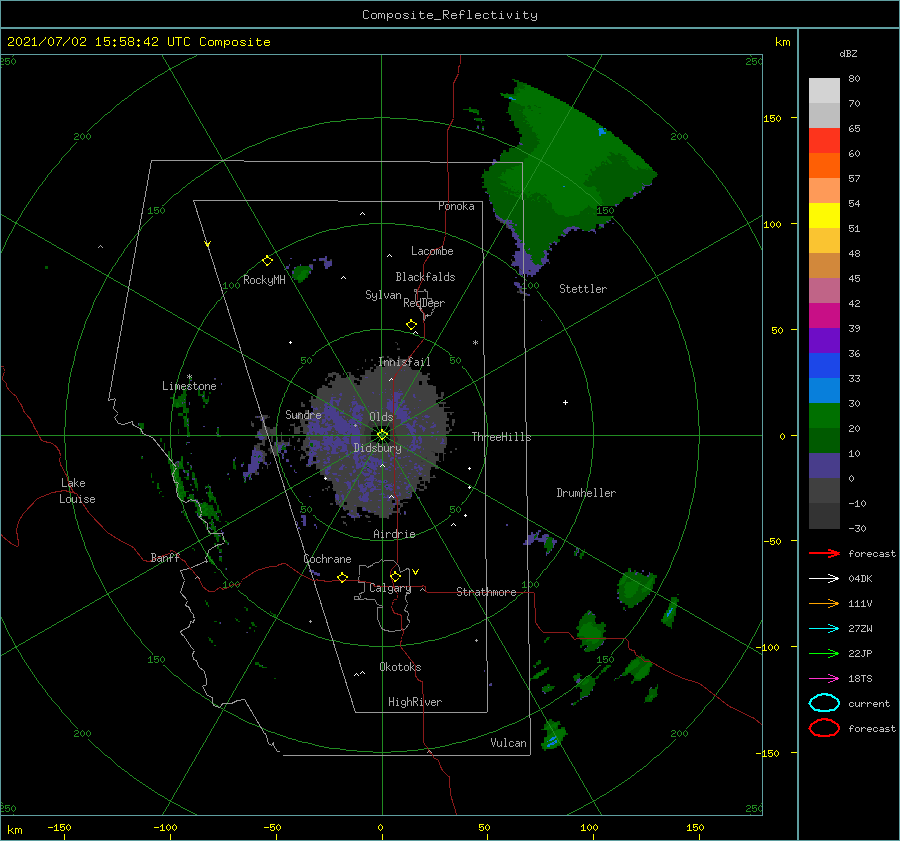Click the Banff label
The width and height of the screenshot is (900, 841).
pyautogui.click(x=165, y=557)
